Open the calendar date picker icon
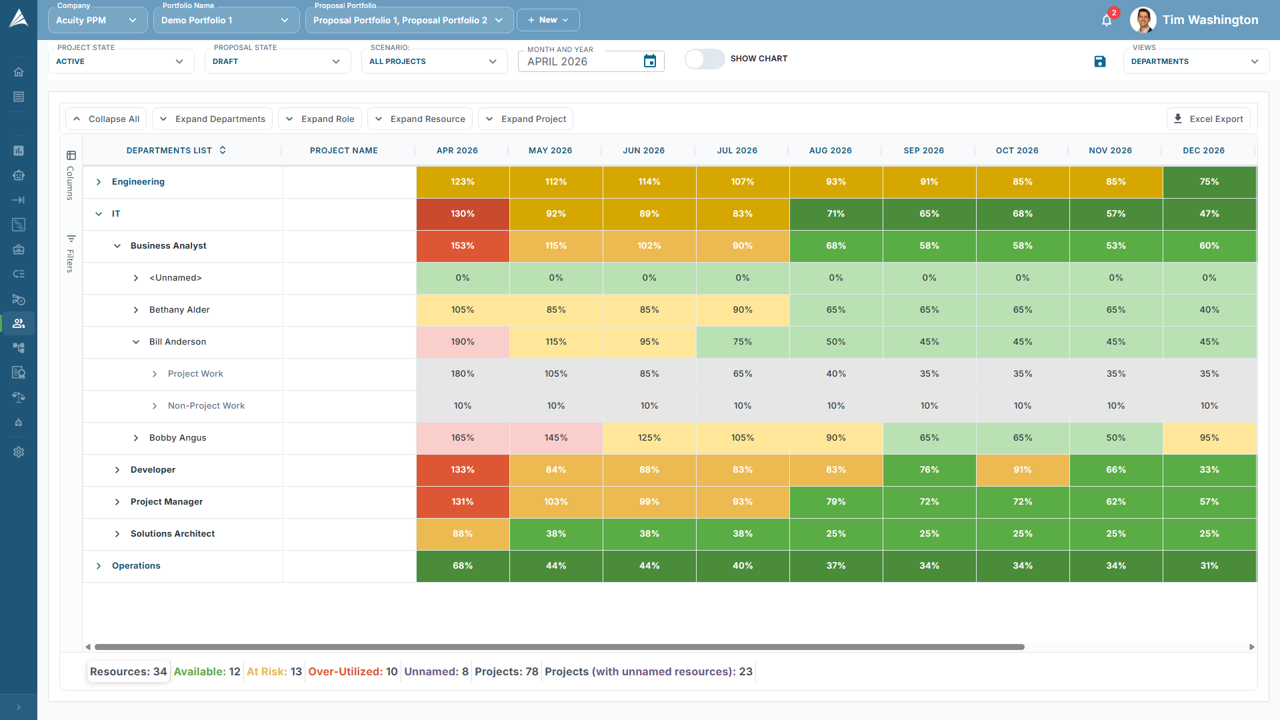The image size is (1280, 720). coord(650,62)
